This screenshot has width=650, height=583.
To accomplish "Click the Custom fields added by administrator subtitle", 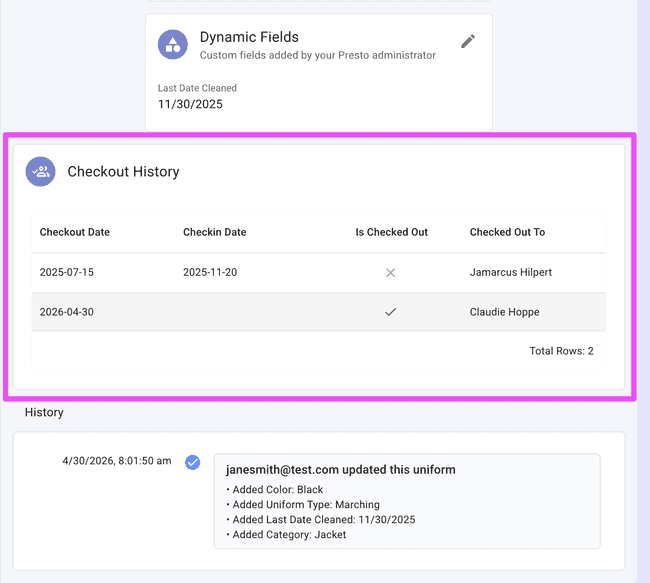I will (x=318, y=55).
